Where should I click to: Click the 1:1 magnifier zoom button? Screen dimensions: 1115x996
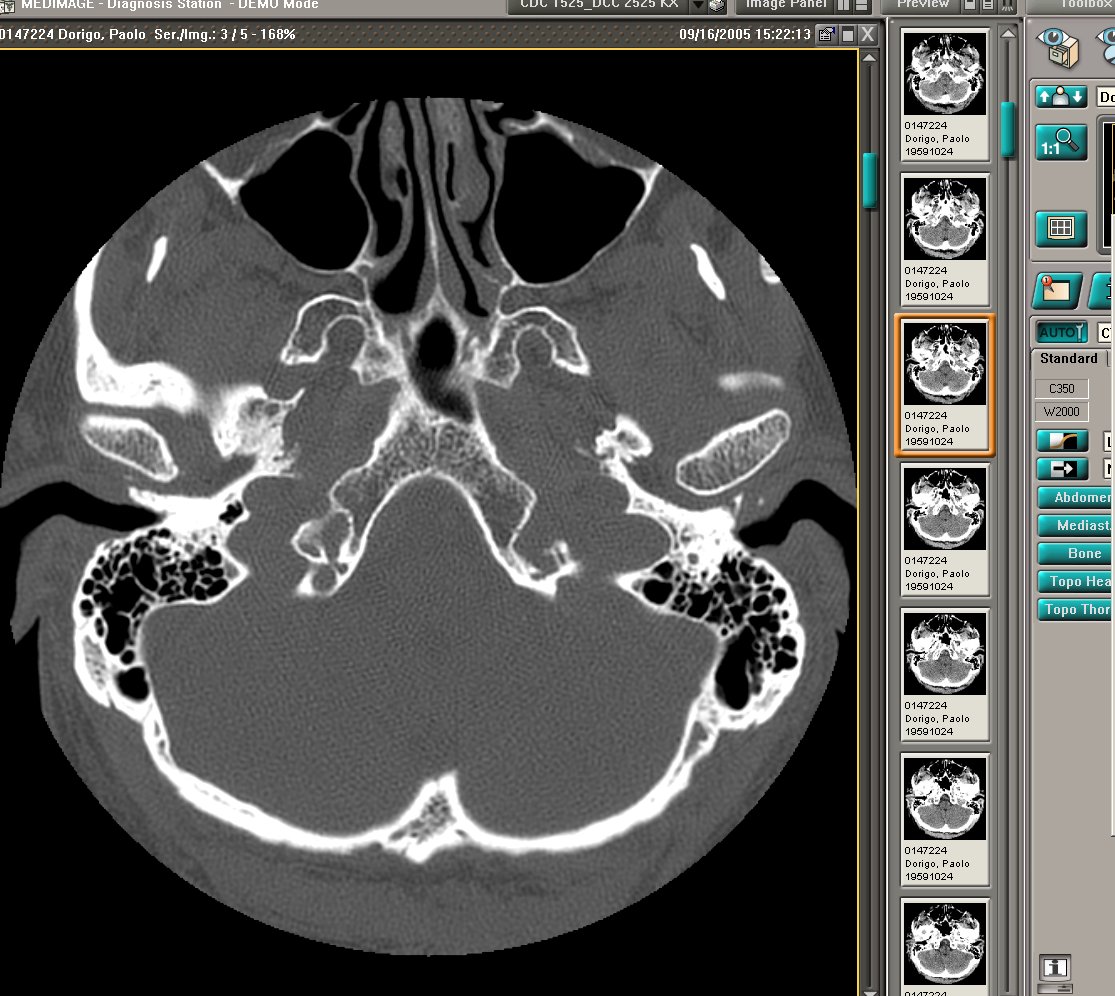click(x=1060, y=144)
